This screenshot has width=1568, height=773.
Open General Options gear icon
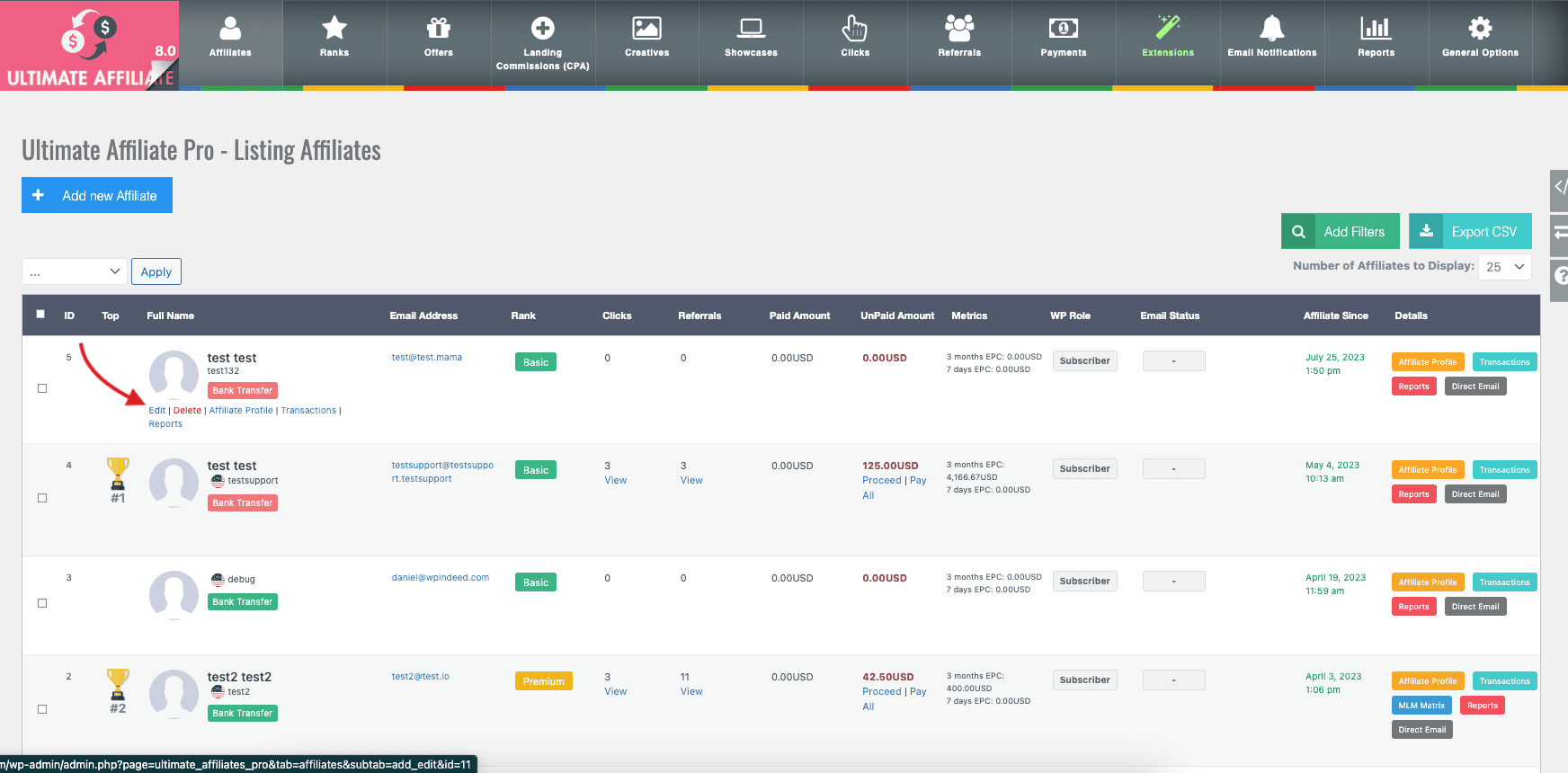point(1480,29)
